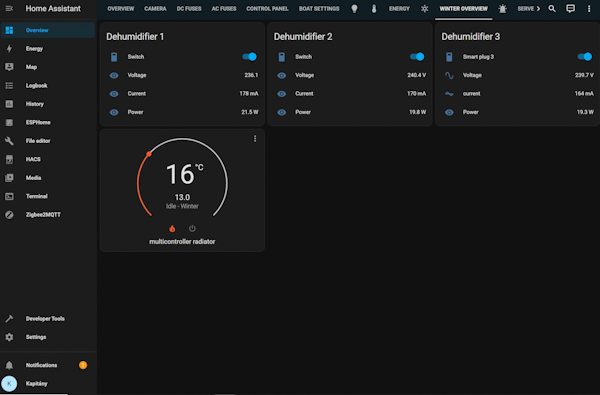Screen dimensions: 600x395
Task: Open the History panel
Action: [x=48, y=104]
